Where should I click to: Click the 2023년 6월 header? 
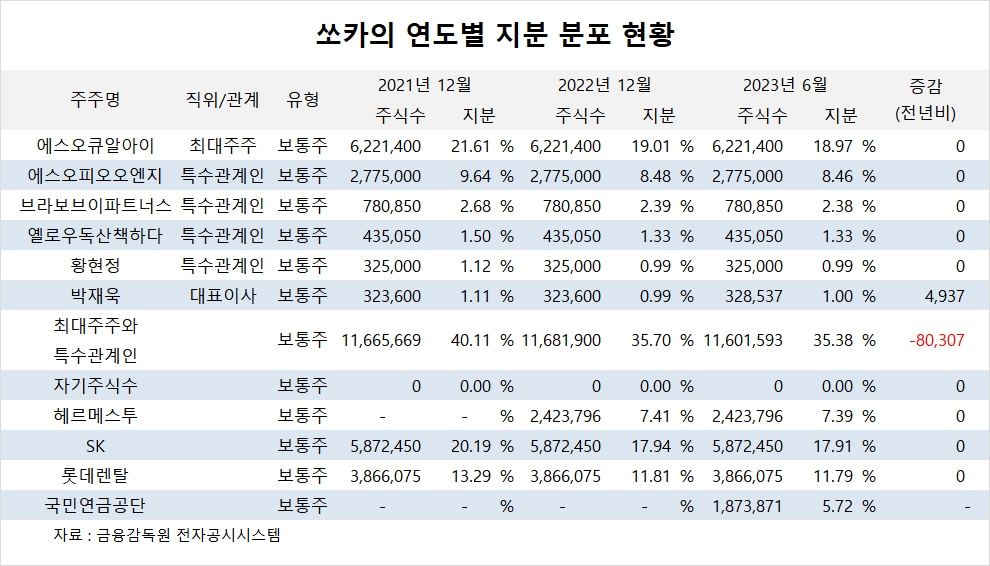click(785, 85)
